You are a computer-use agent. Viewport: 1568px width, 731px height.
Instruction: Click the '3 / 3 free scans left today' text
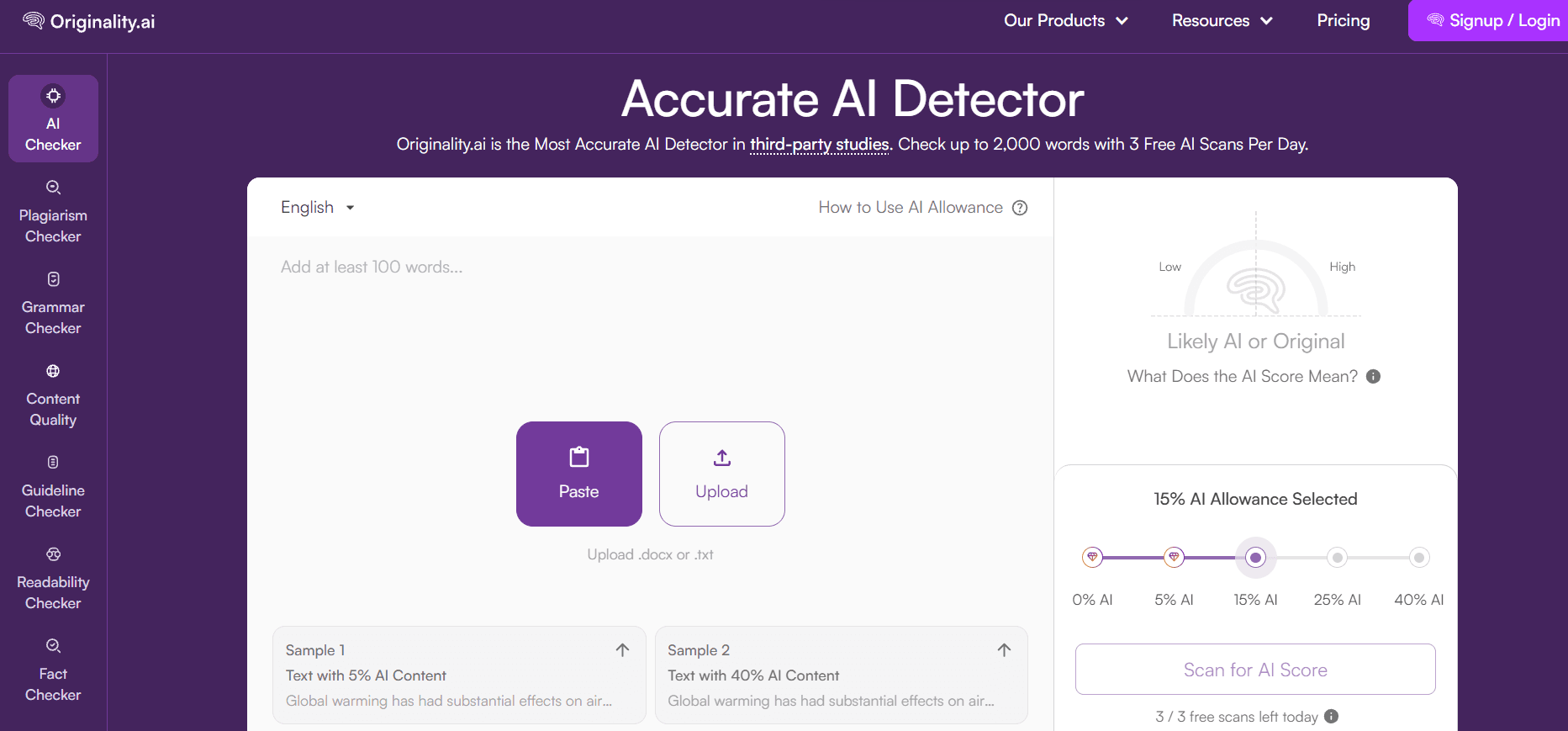coord(1237,717)
